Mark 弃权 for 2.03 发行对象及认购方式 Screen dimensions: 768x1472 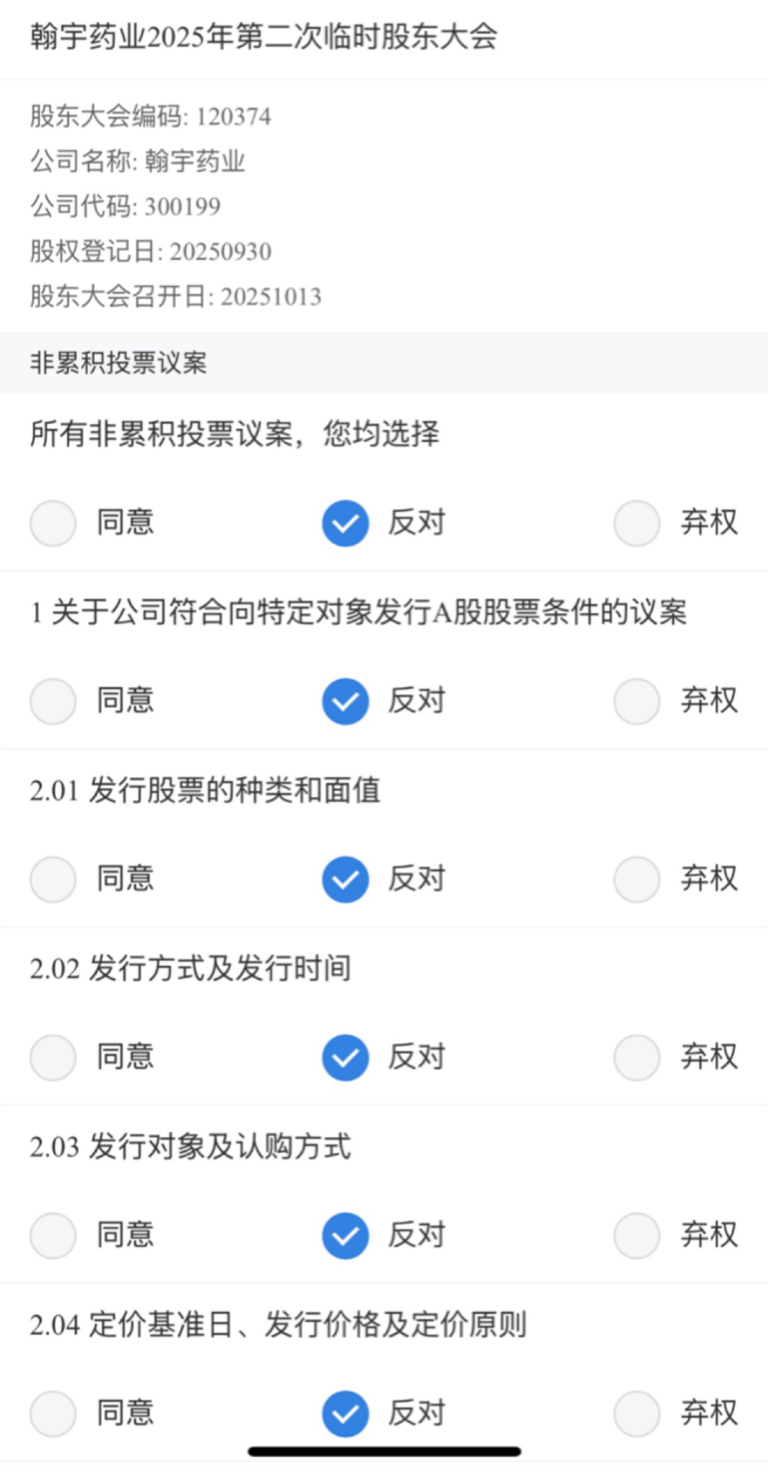(637, 1235)
